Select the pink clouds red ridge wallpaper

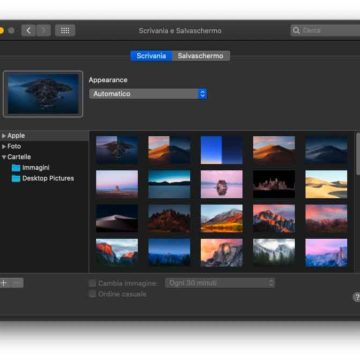point(326,218)
